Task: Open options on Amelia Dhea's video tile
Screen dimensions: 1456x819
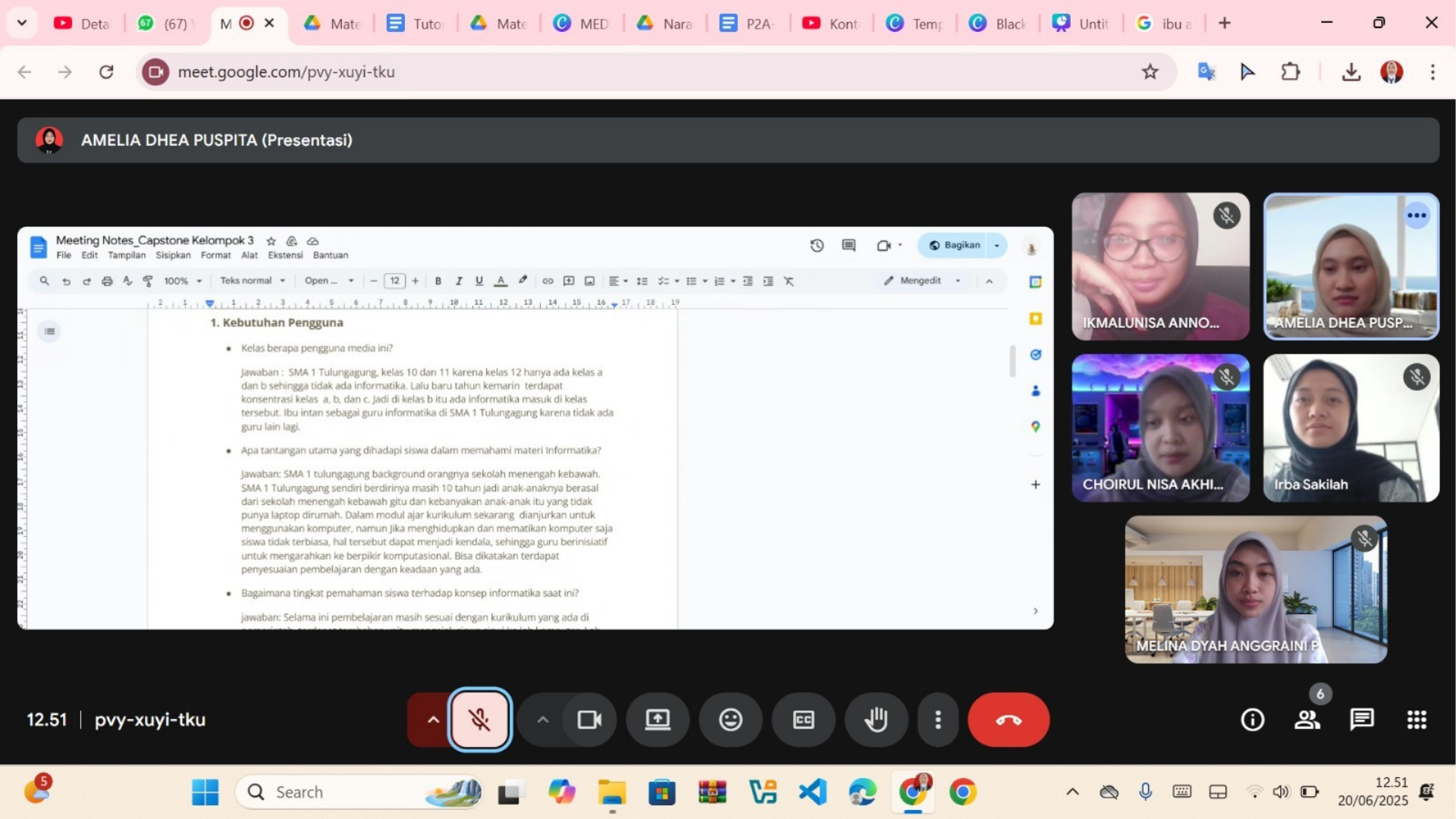Action: (1417, 215)
